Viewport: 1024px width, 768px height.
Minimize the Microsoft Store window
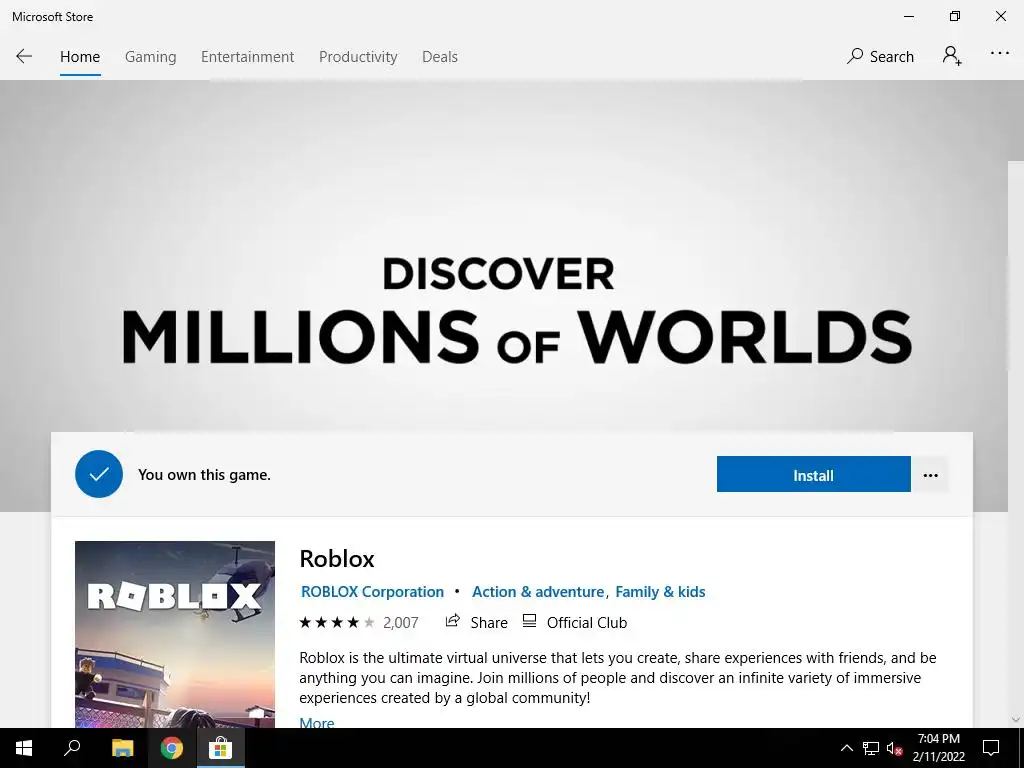[909, 16]
